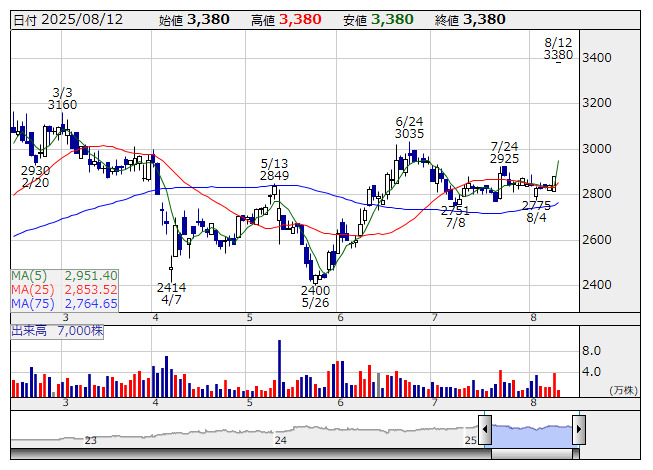Click the 2400 5/26 low annotation
The height and width of the screenshot is (470, 653).
click(315, 296)
